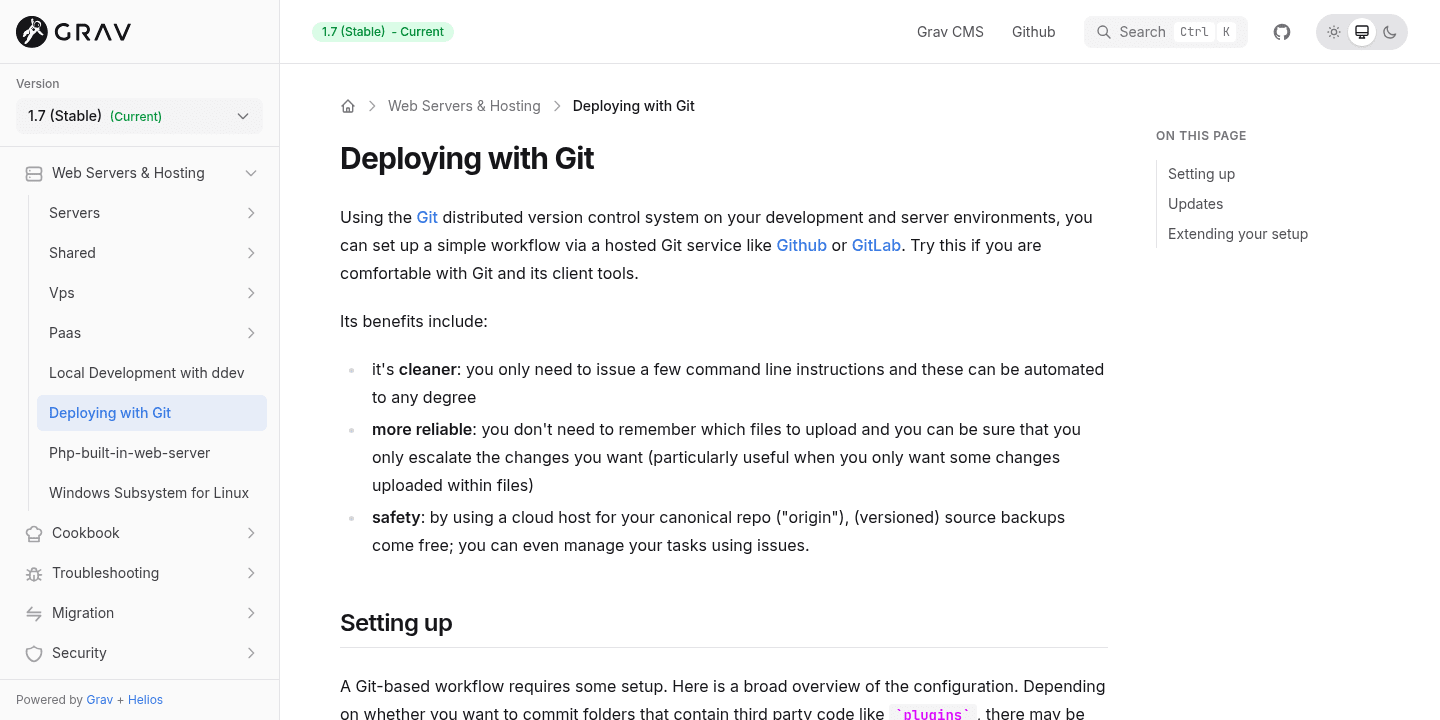The image size is (1440, 720).
Task: Click the Migration arrows icon
Action: (x=33, y=613)
